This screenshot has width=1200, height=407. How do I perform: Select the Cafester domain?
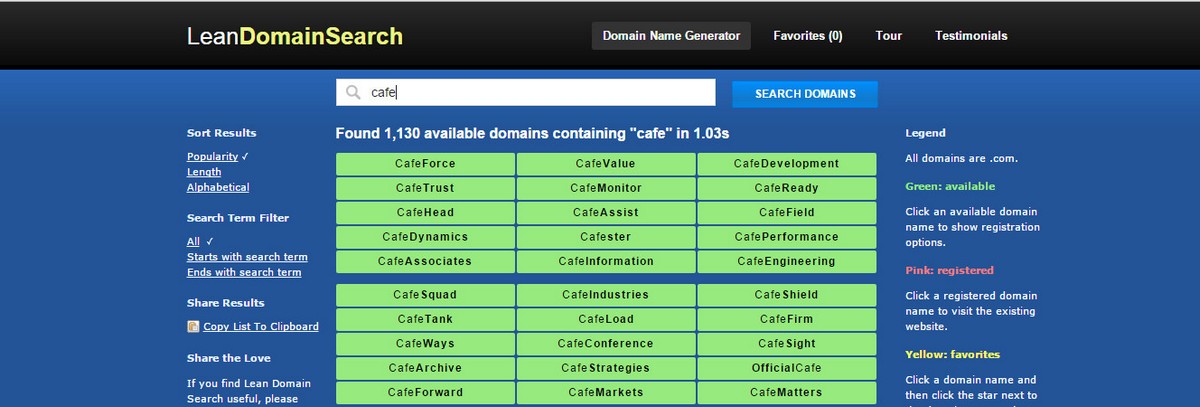(606, 237)
